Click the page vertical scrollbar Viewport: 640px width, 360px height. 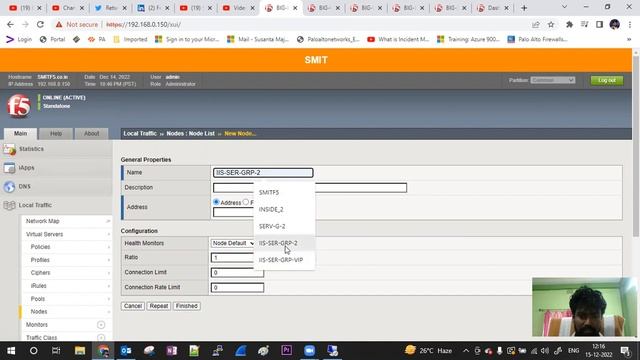[x=636, y=147]
